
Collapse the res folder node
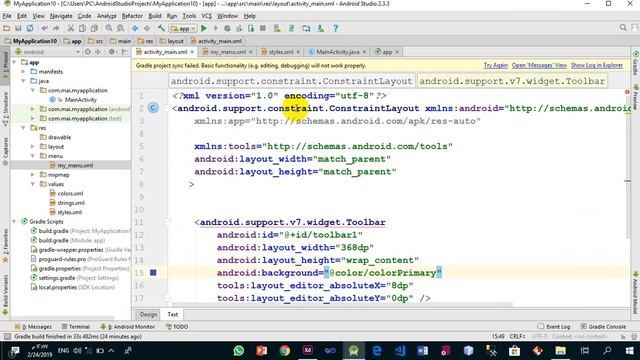point(23,128)
